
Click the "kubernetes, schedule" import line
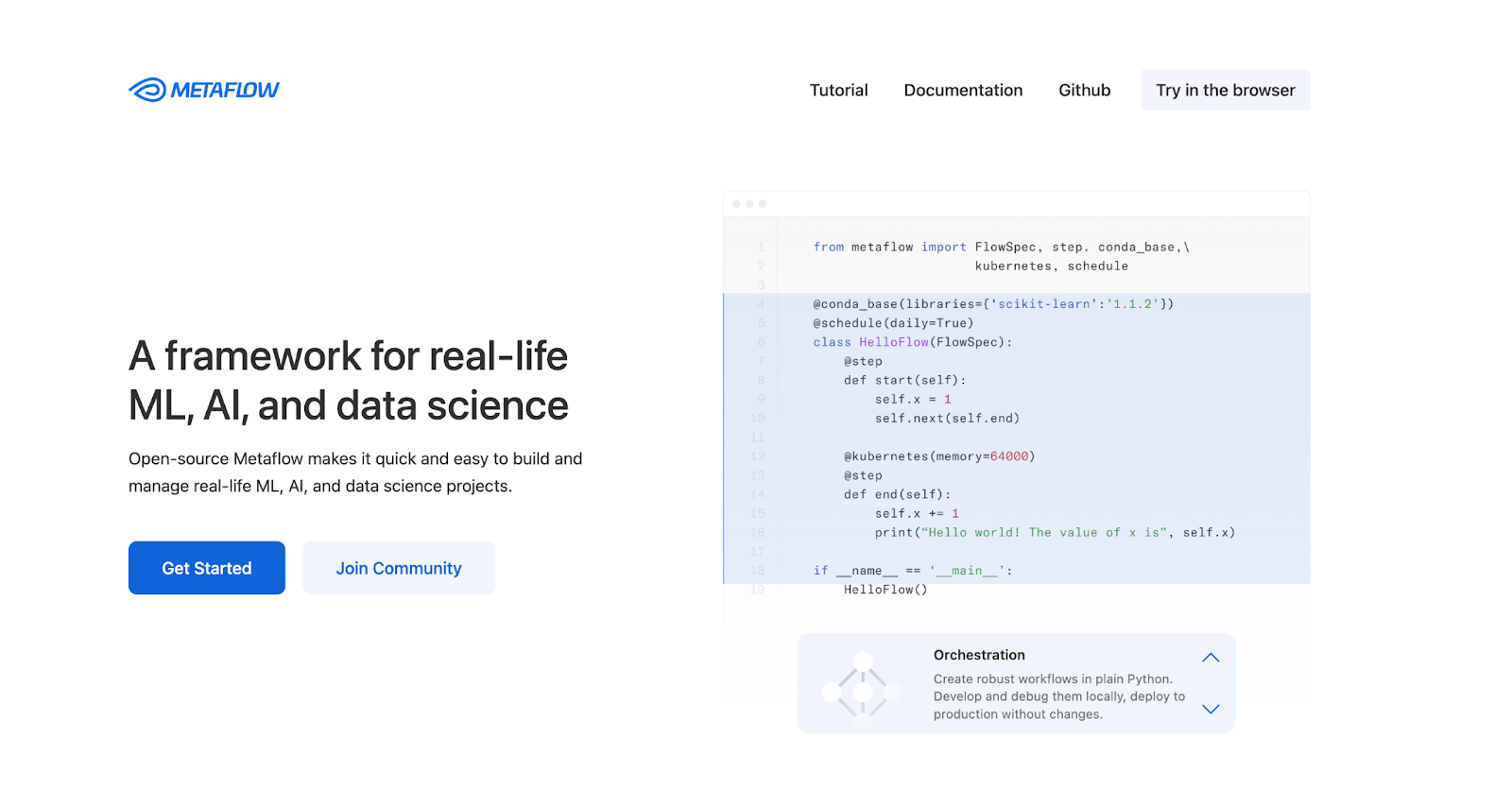click(1052, 266)
